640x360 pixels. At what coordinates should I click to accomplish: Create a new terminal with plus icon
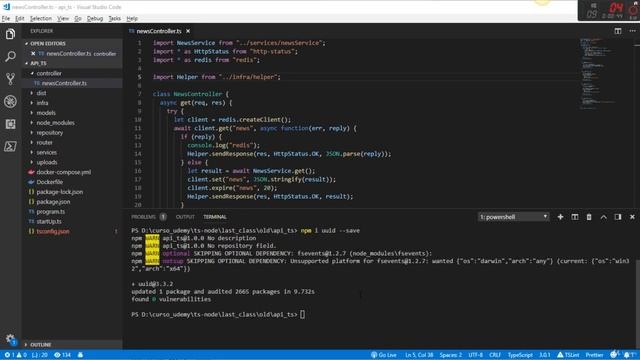(x=560, y=217)
